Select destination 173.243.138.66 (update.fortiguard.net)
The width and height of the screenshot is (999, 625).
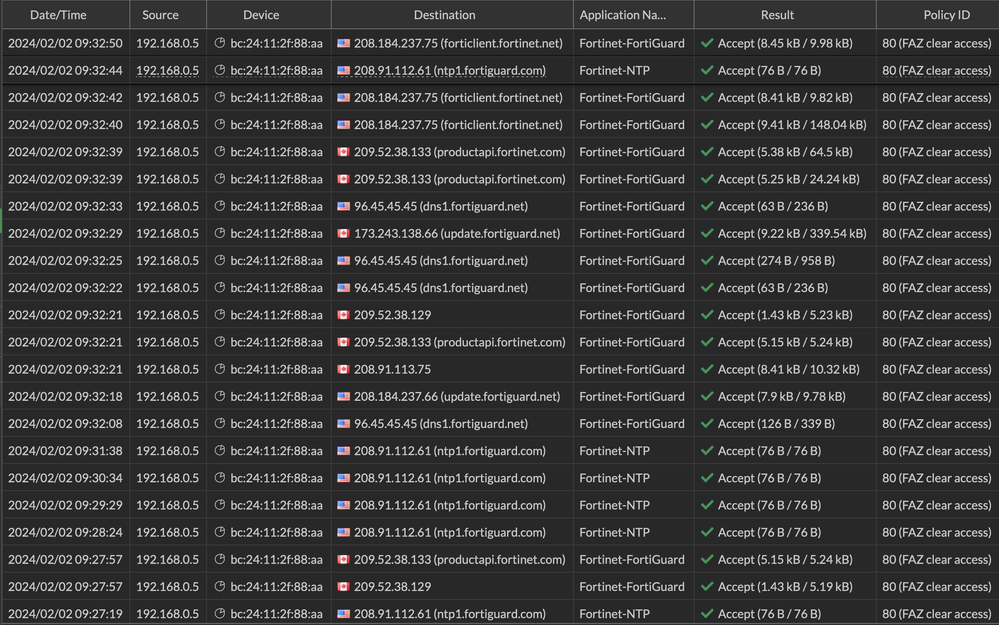pyautogui.click(x=457, y=234)
